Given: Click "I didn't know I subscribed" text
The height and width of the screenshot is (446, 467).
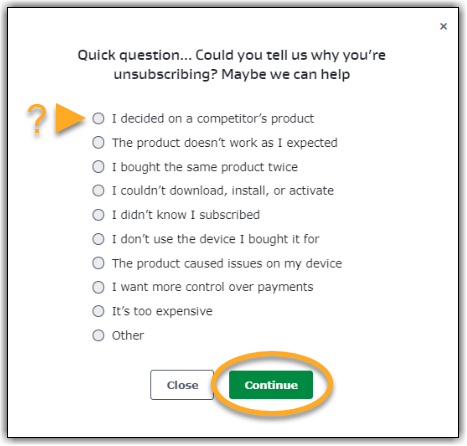Looking at the screenshot, I should (186, 215).
